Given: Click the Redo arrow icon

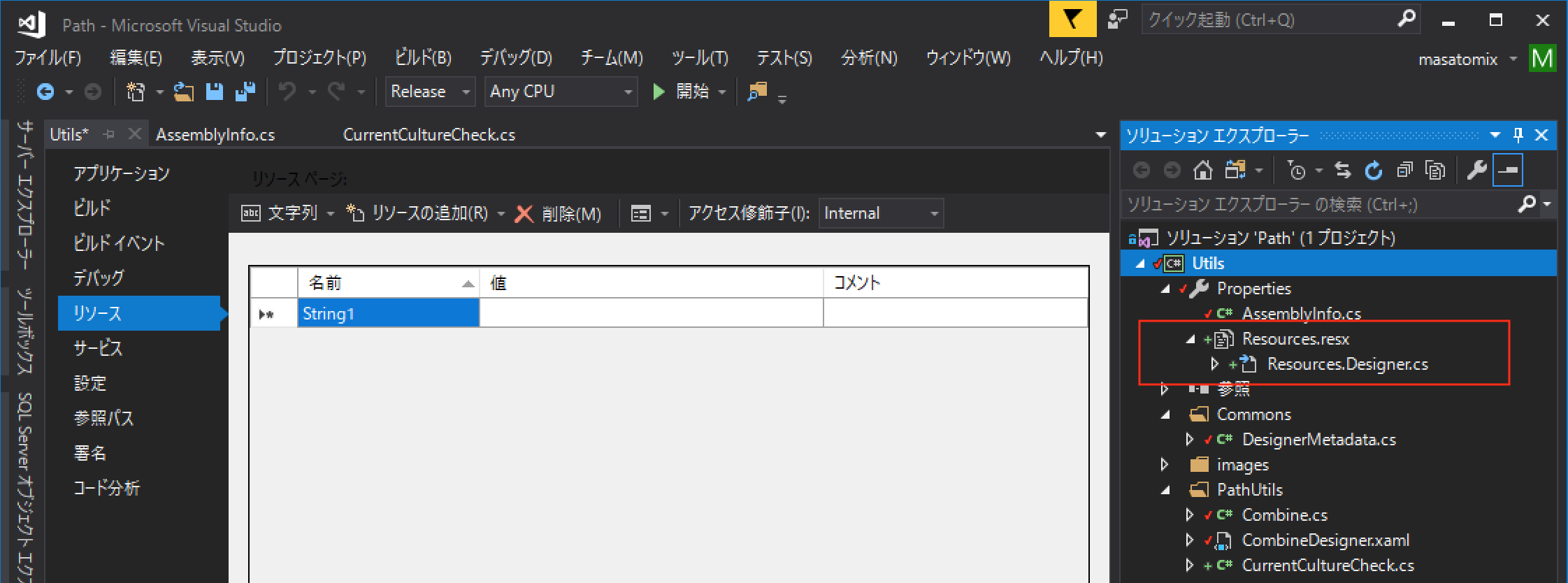Looking at the screenshot, I should (337, 92).
